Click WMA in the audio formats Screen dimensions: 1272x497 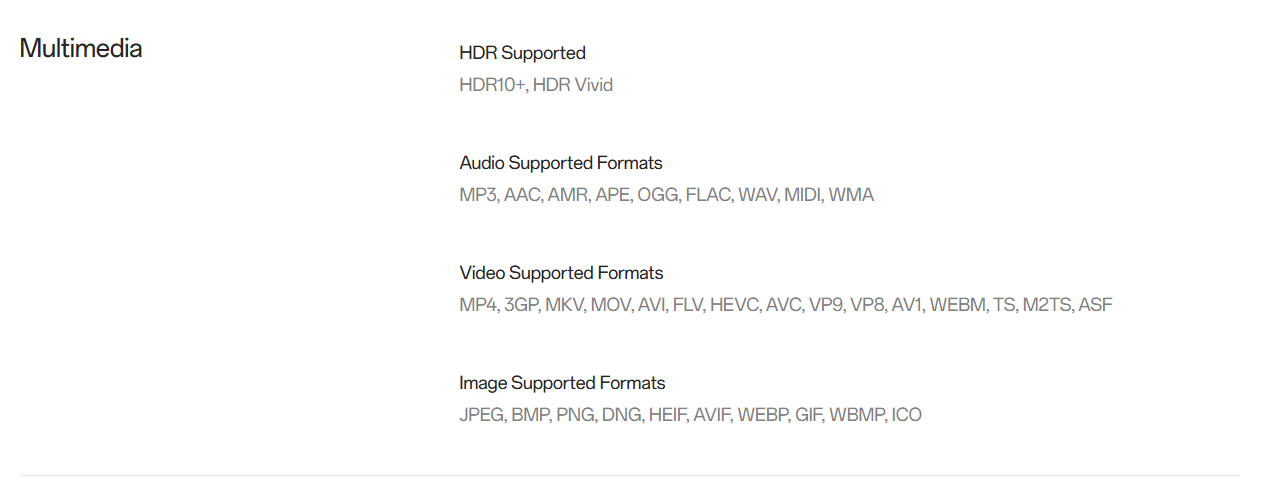click(851, 195)
